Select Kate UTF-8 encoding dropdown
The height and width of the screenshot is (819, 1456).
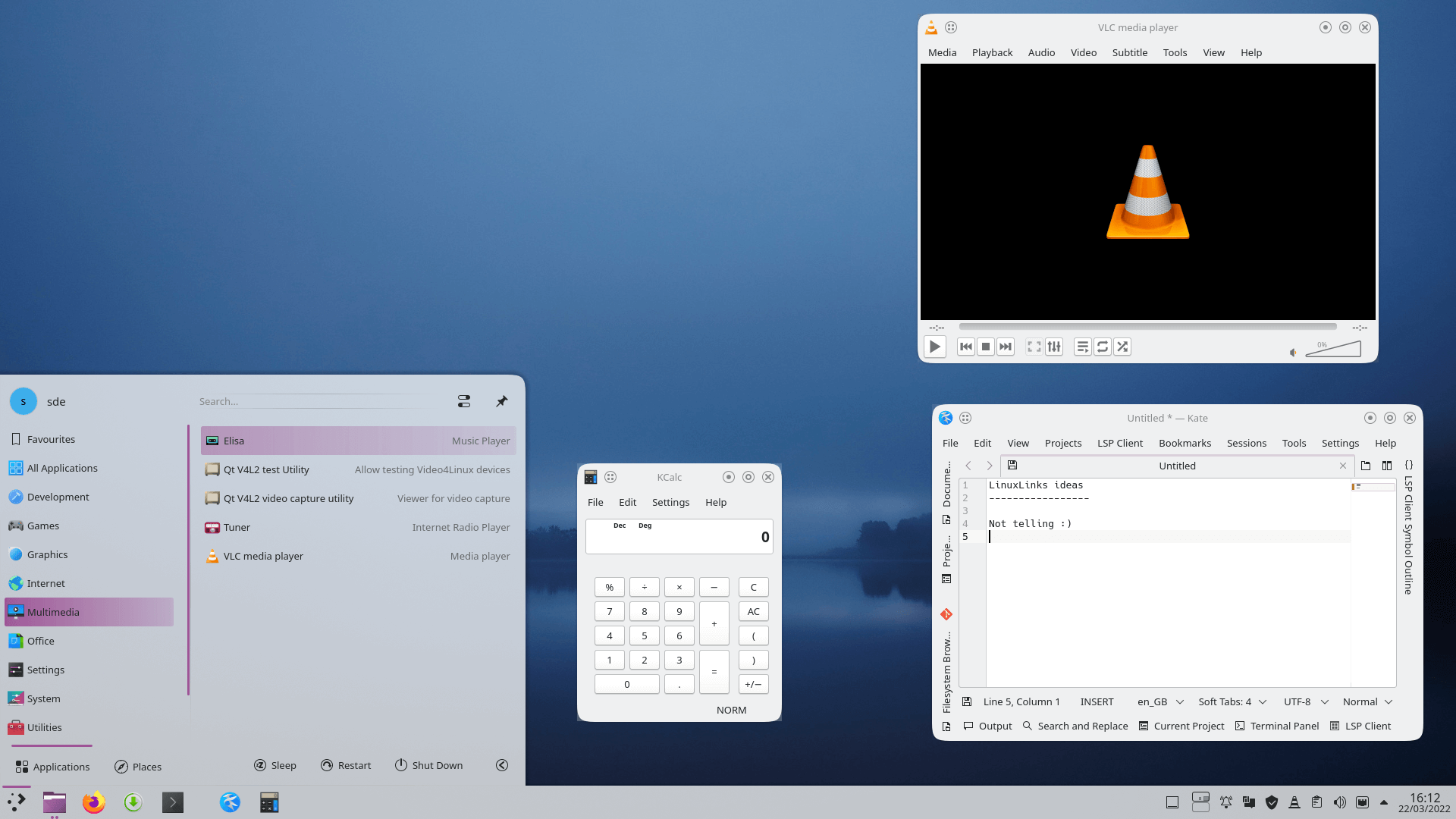1303,701
